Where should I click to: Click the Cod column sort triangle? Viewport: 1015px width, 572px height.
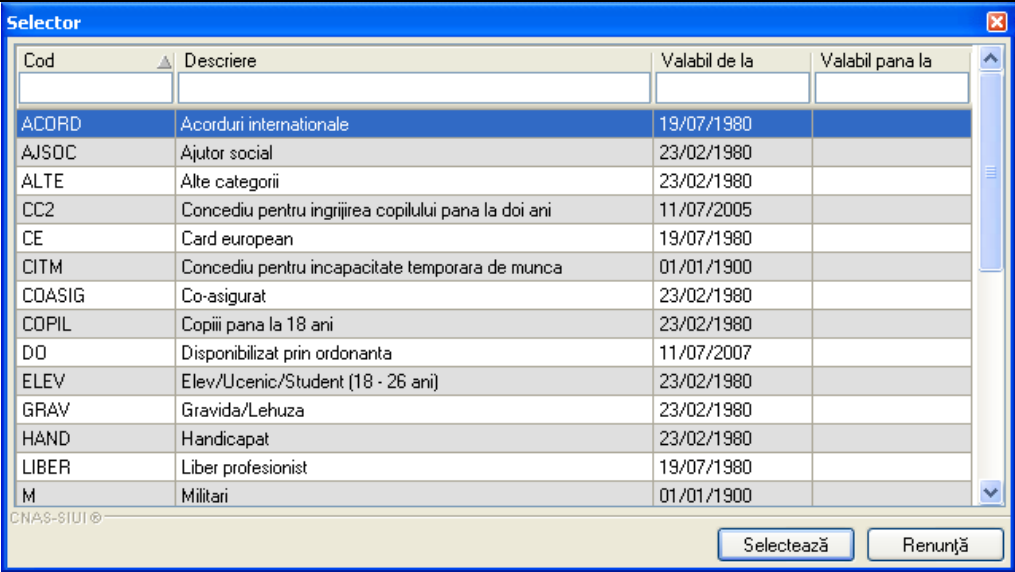point(164,61)
